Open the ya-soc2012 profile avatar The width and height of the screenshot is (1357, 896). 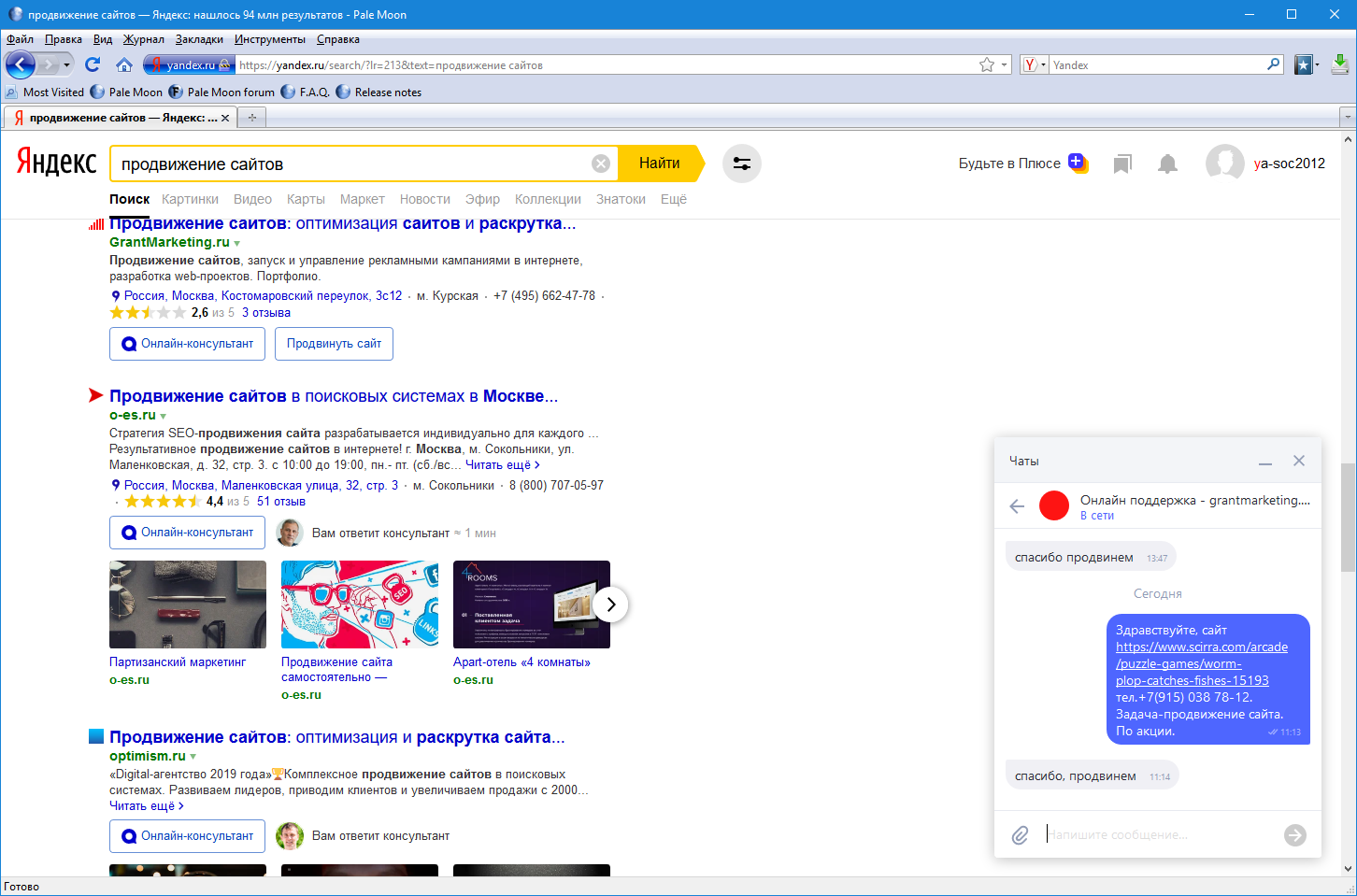click(x=1224, y=164)
